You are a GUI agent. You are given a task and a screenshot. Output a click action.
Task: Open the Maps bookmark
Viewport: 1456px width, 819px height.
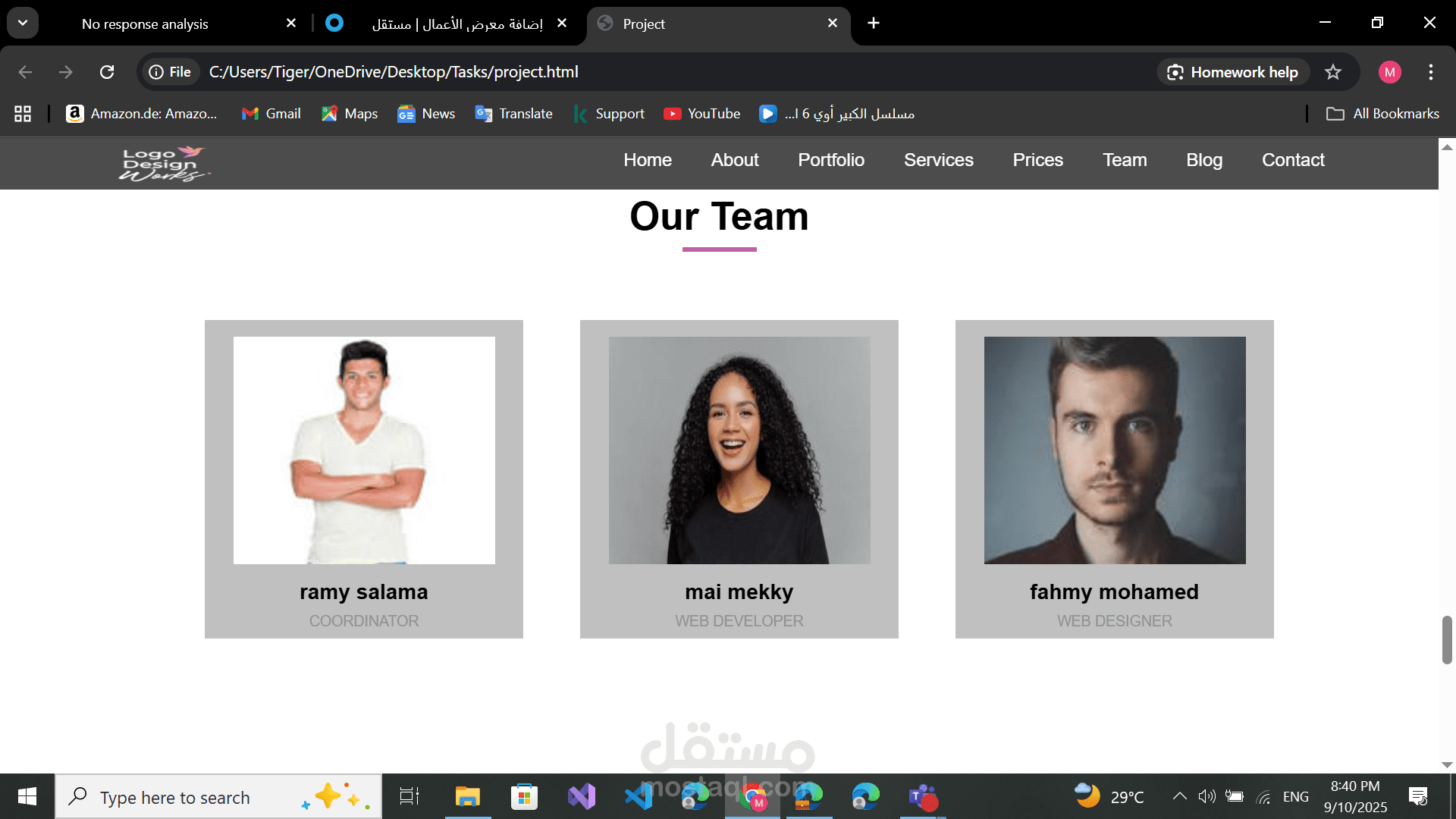pos(350,114)
